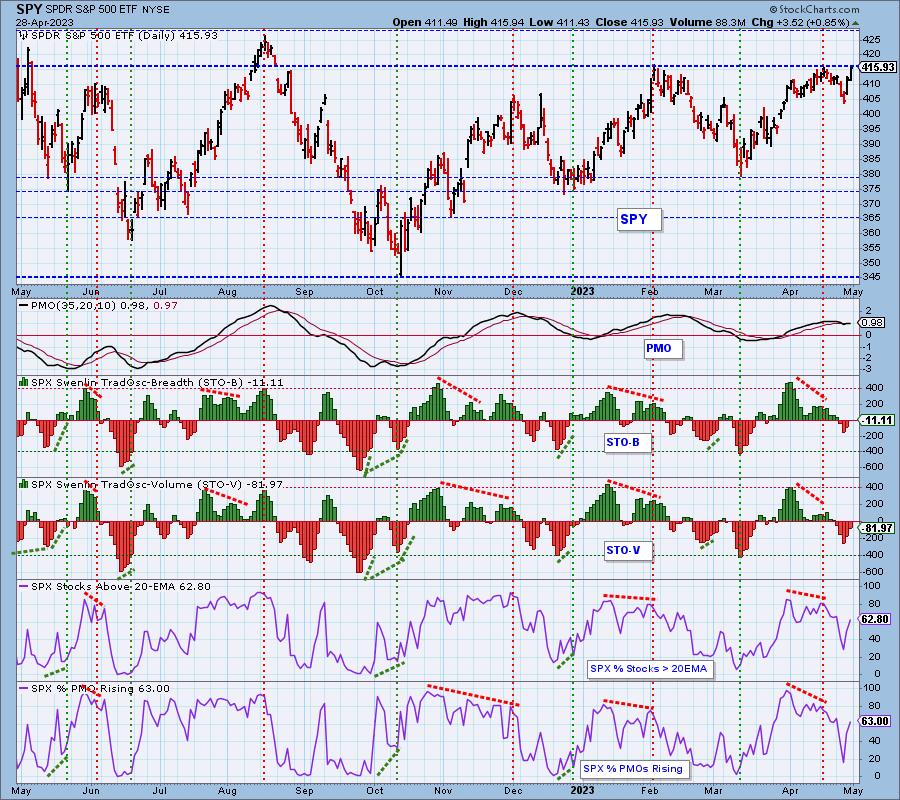Click the Oct label under the price panel
Viewport: 900px width, 800px height.
(375, 292)
